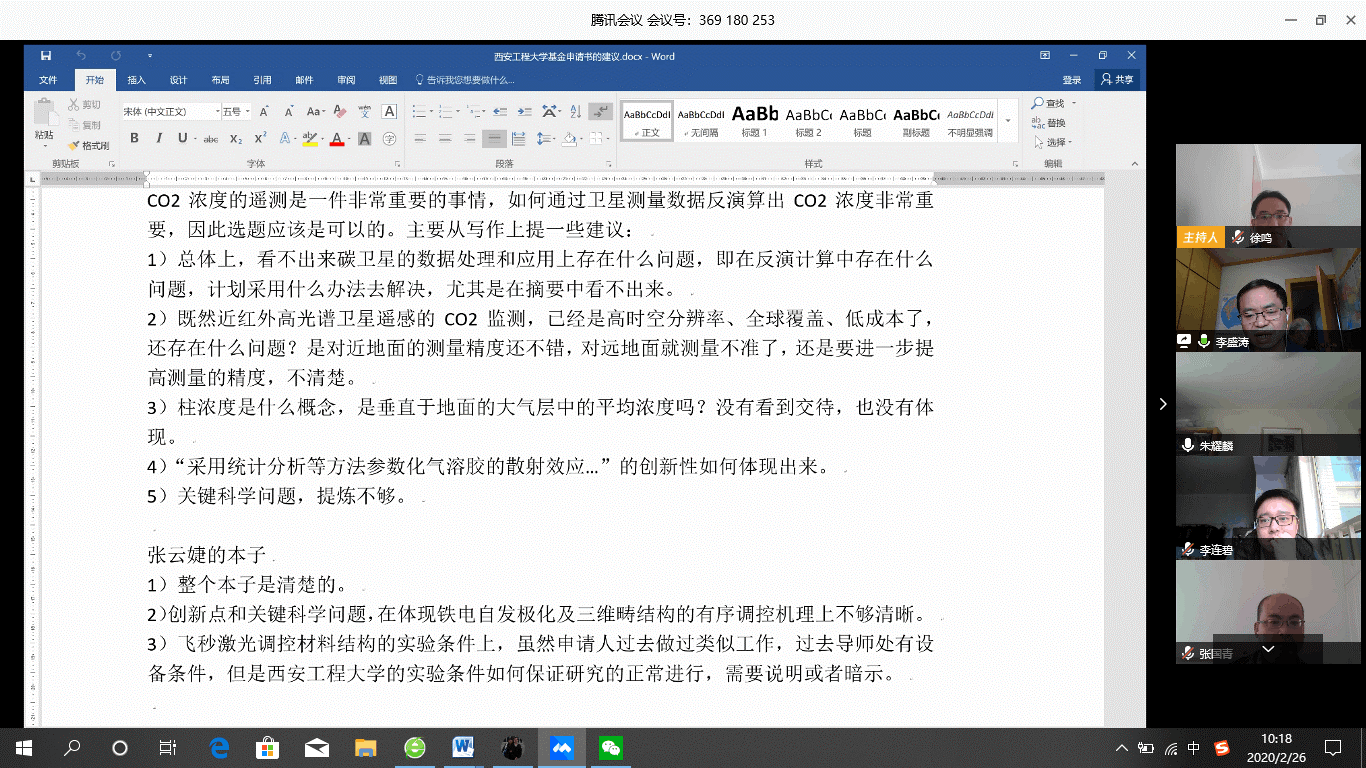The image size is (1366, 768).
Task: Toggle justified paragraph alignment
Action: (493, 139)
